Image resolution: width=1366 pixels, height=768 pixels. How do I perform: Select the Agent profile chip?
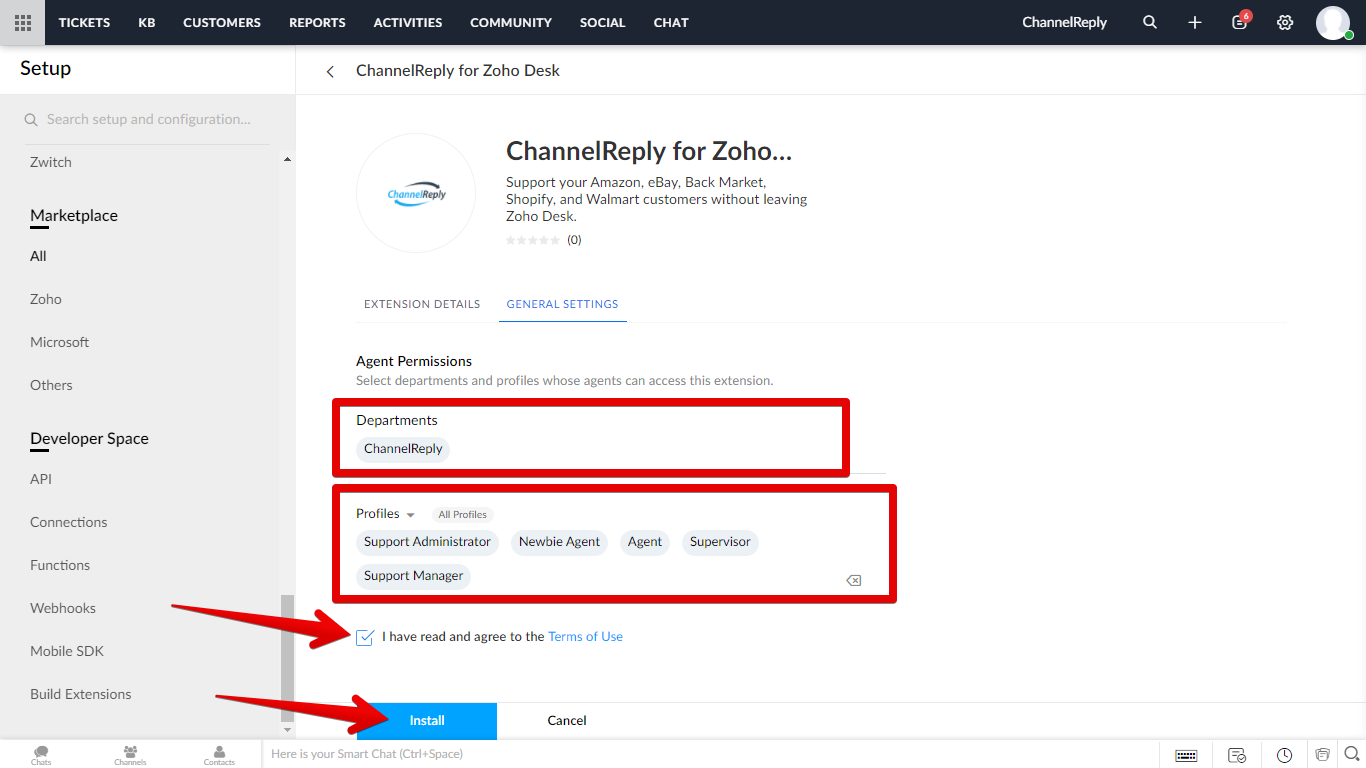point(645,542)
